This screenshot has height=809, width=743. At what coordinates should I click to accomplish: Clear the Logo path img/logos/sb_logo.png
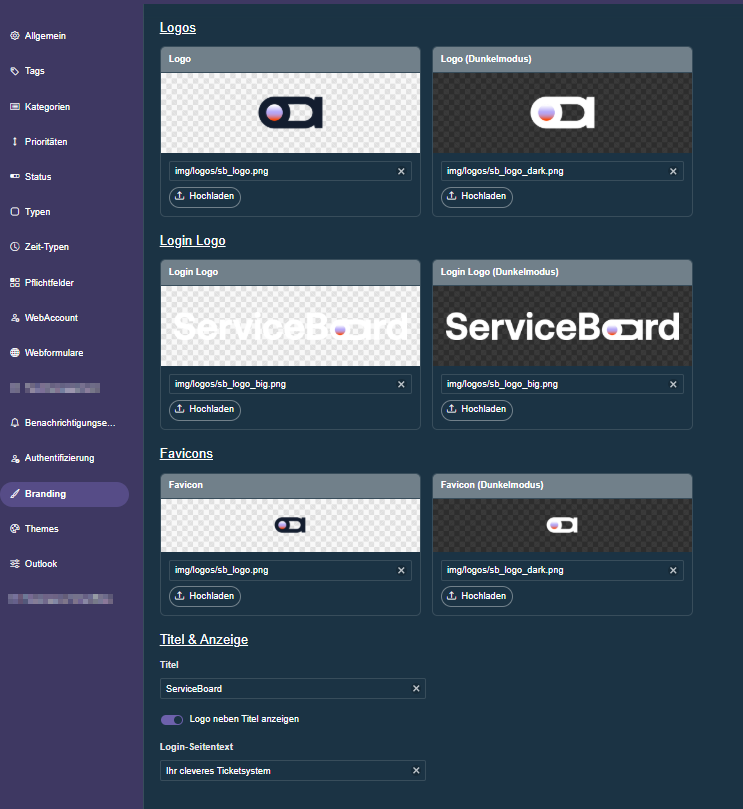401,171
